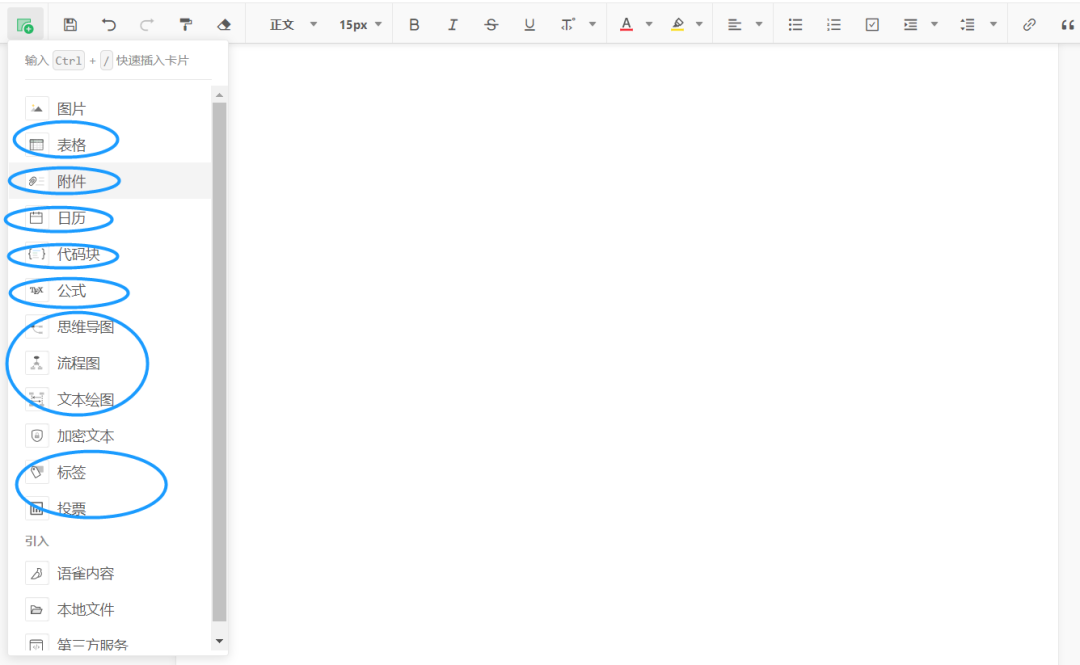The width and height of the screenshot is (1080, 665).
Task: Toggle the numbered list
Action: coord(834,25)
